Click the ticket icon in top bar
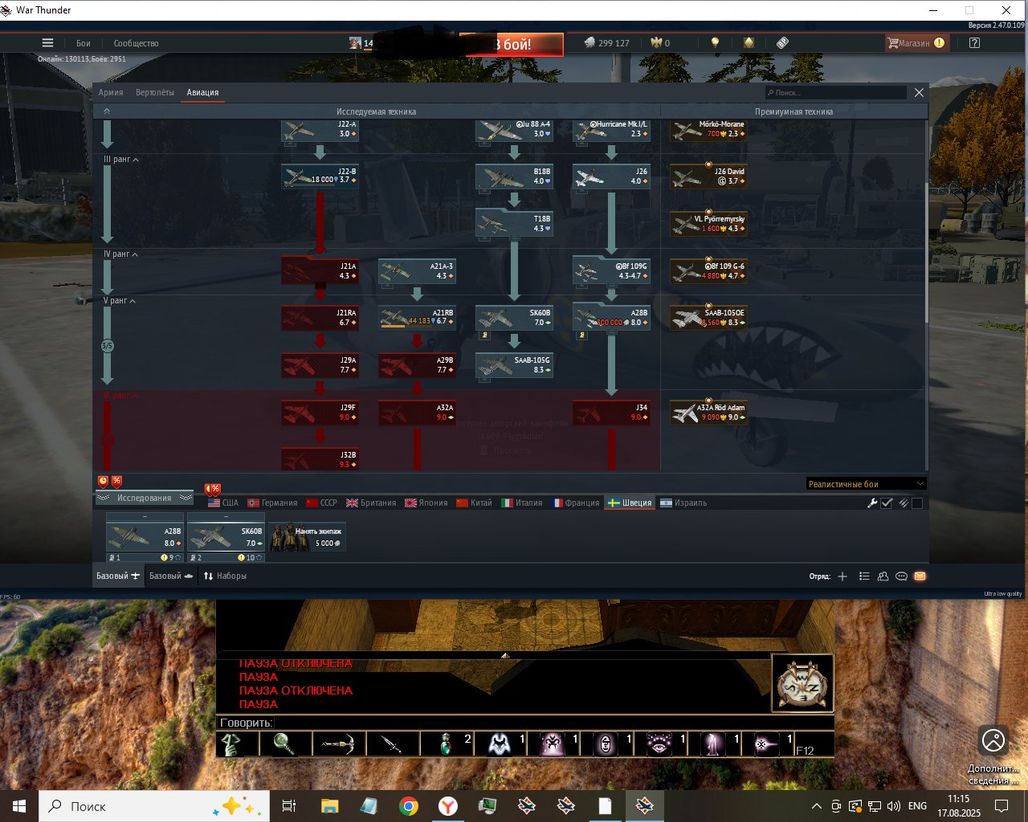The image size is (1028, 822). (x=782, y=43)
